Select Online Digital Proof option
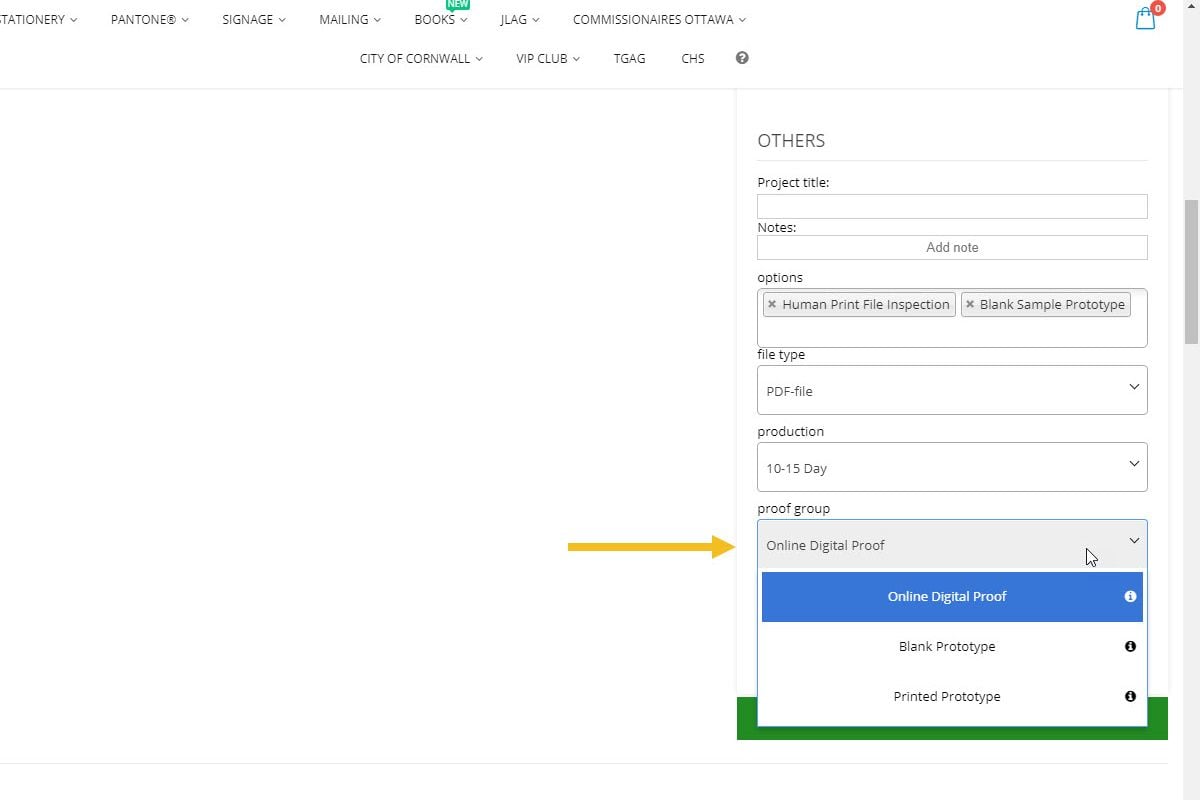 point(946,596)
